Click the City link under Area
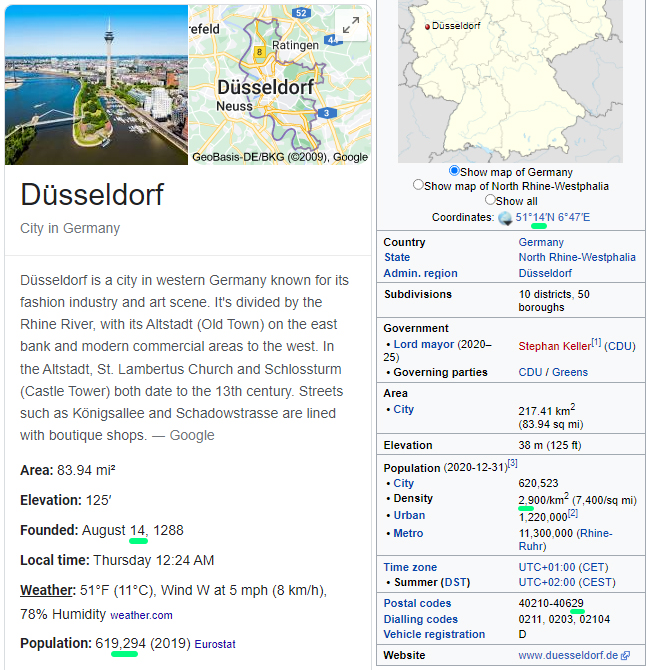This screenshot has width=650, height=670. (403, 409)
